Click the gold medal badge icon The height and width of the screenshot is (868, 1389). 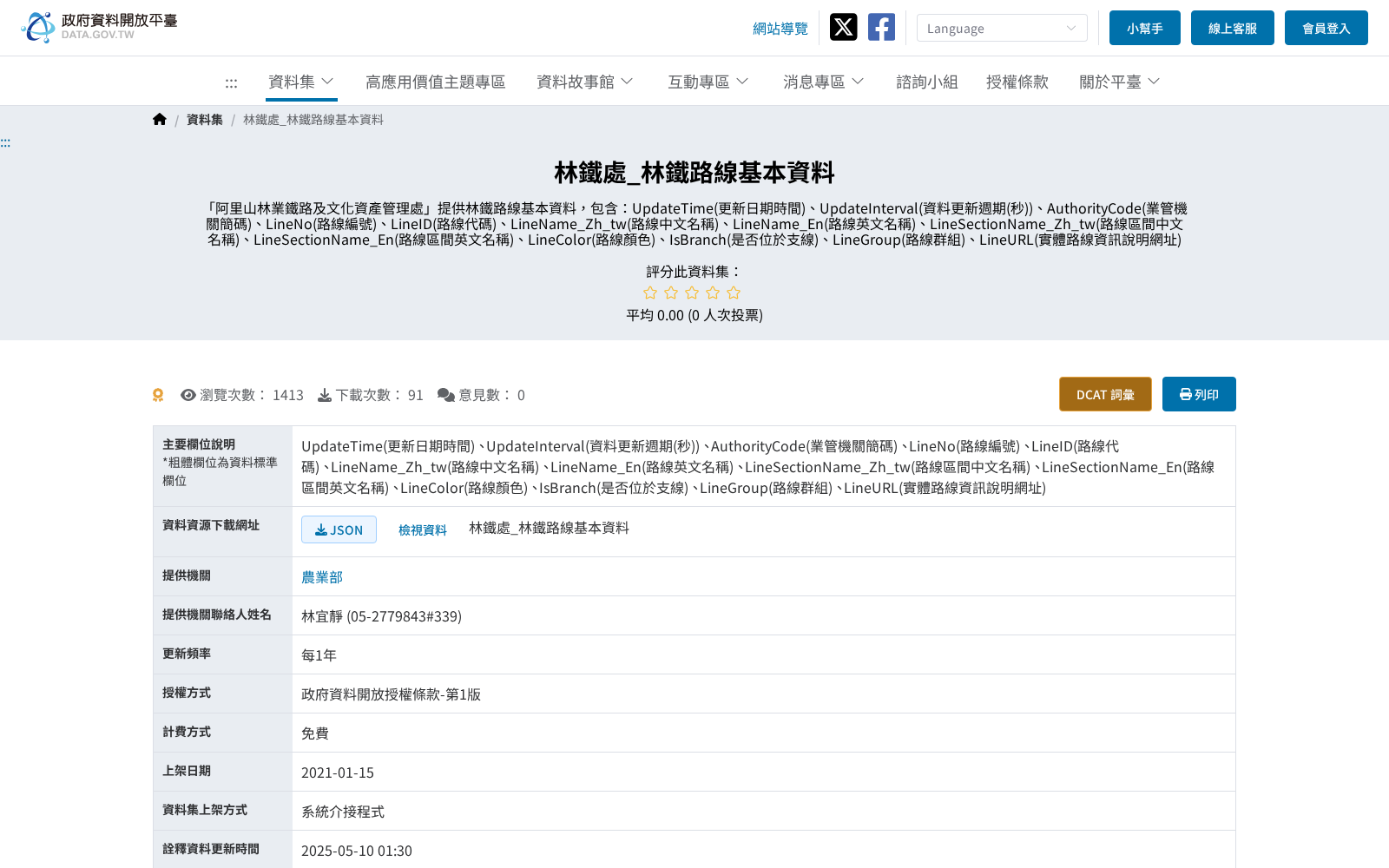[158, 395]
